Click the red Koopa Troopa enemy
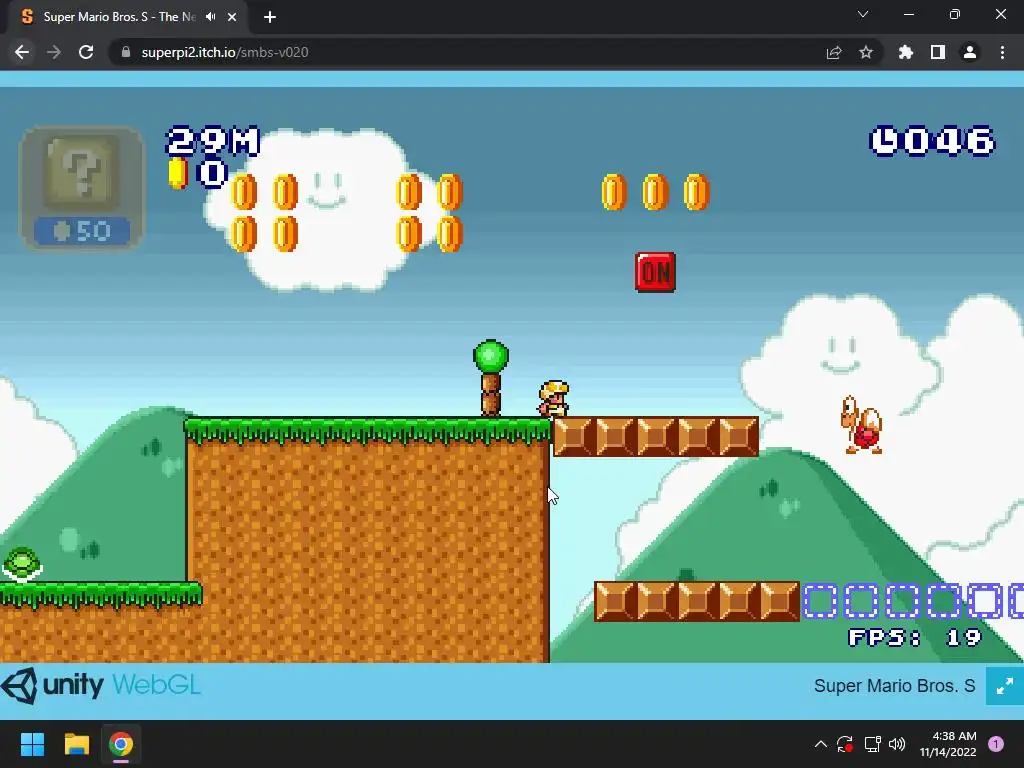 point(862,424)
